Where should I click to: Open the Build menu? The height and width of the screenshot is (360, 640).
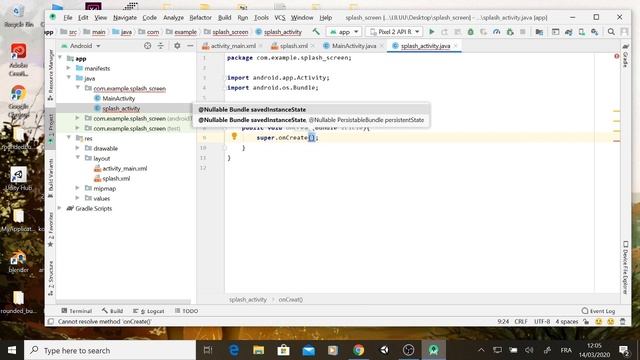[224, 18]
